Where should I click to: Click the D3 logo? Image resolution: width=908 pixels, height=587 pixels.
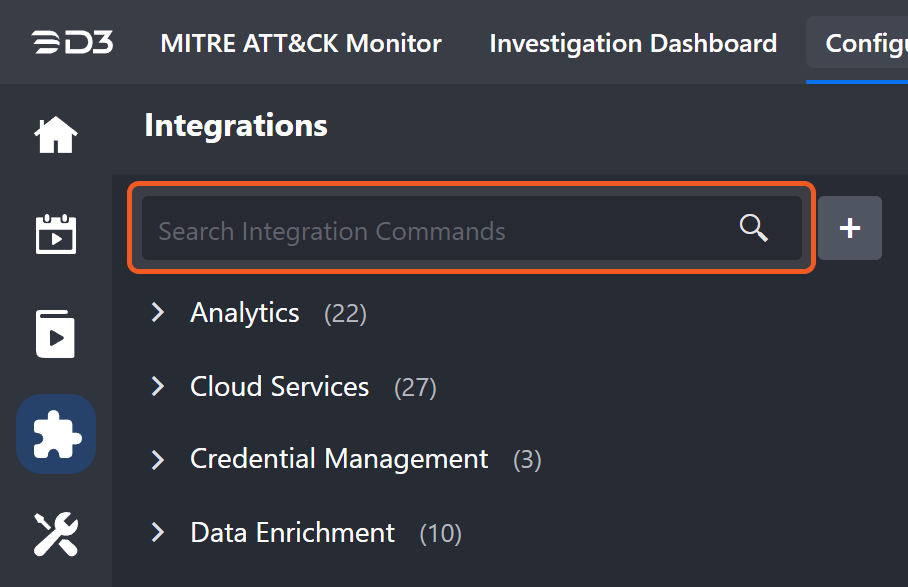click(72, 43)
